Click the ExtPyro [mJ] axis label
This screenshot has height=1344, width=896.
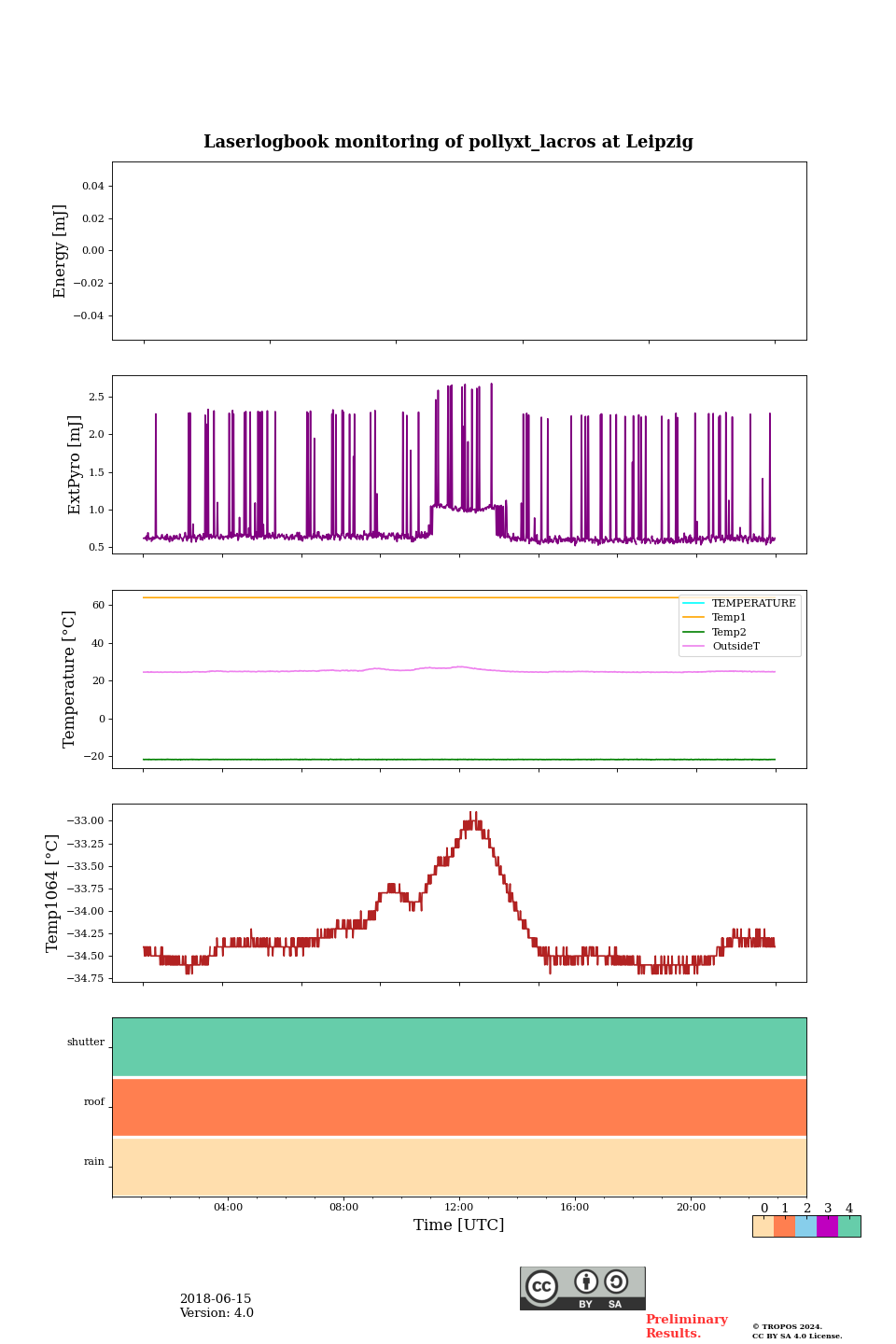coord(75,465)
